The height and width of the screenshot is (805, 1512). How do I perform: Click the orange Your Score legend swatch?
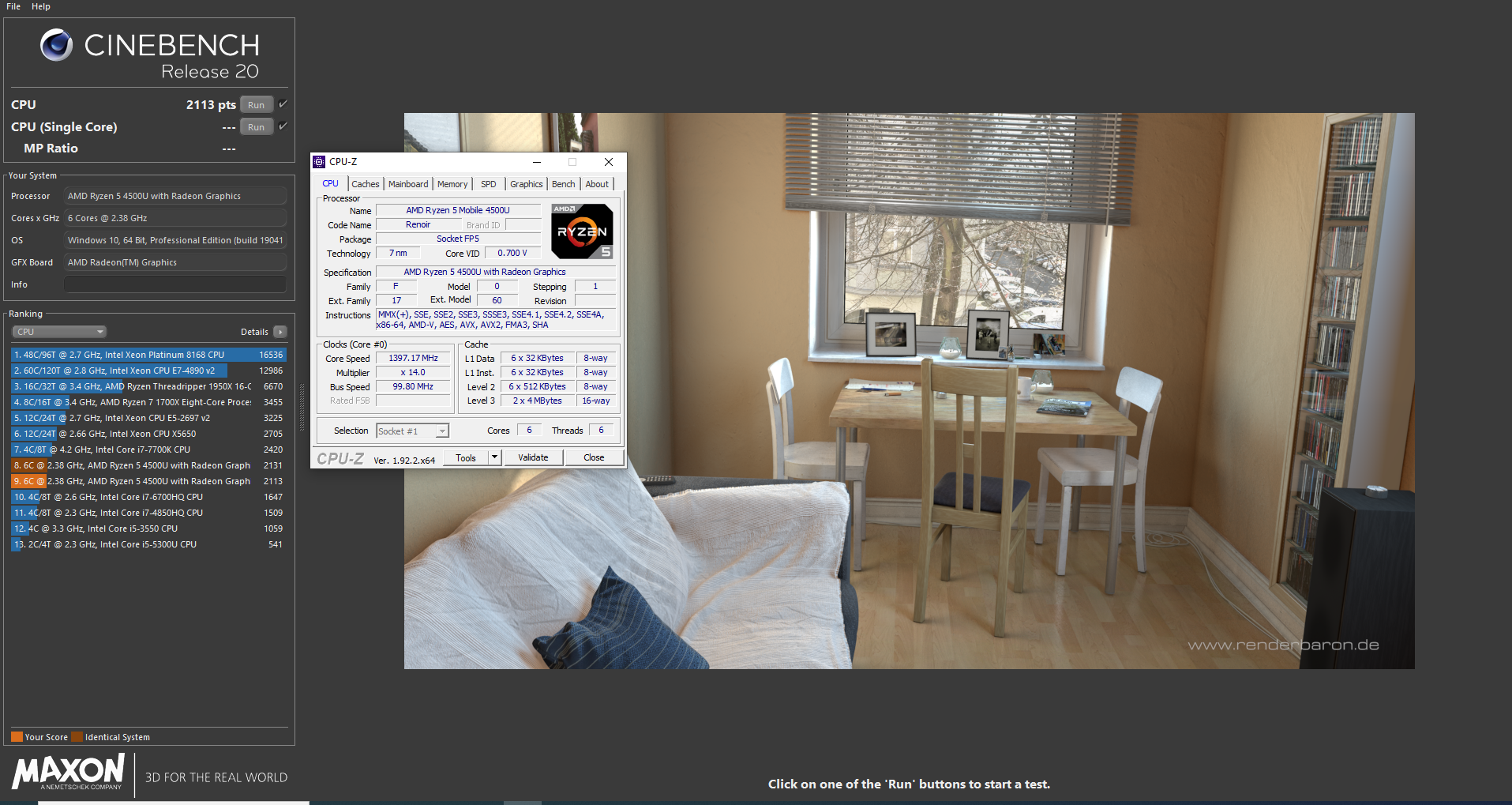[x=17, y=737]
